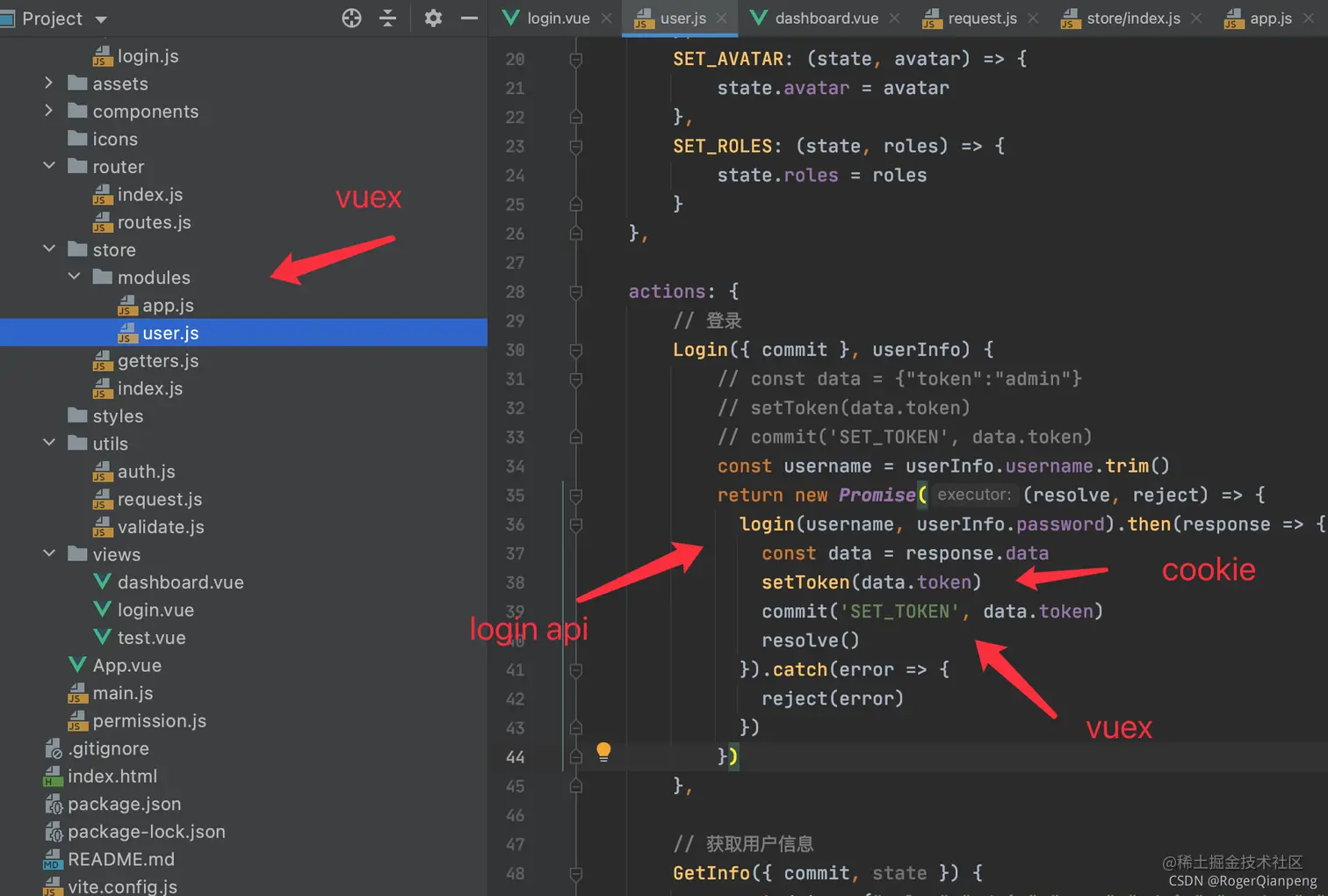Image resolution: width=1328 pixels, height=896 pixels.
Task: Close the user.js tab
Action: click(x=721, y=18)
